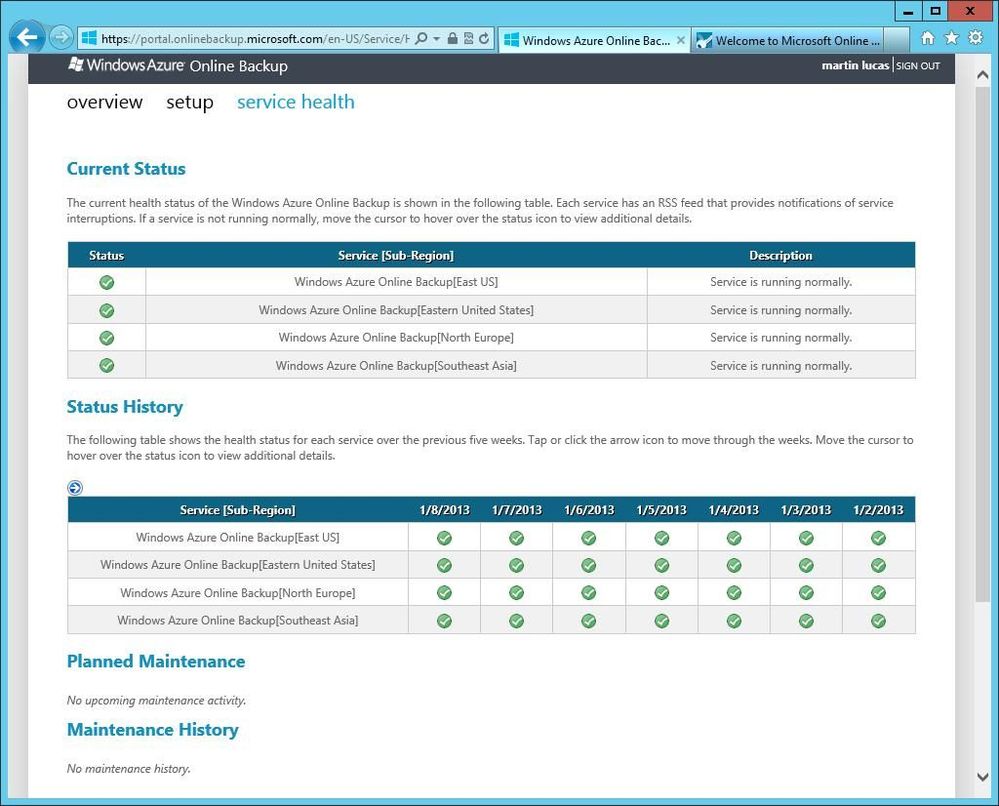The height and width of the screenshot is (806, 999).
Task: Click the address bar URL field
Action: [x=254, y=38]
